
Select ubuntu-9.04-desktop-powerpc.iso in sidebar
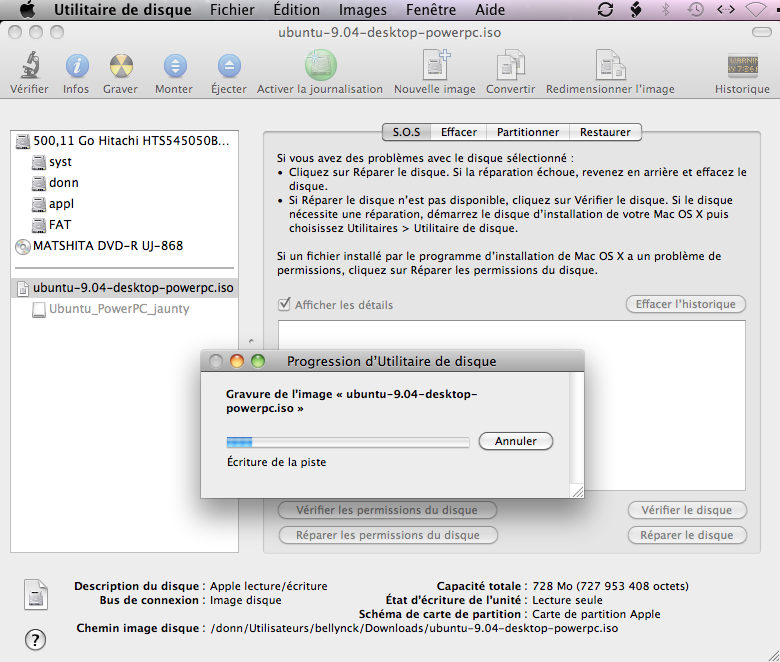point(124,288)
